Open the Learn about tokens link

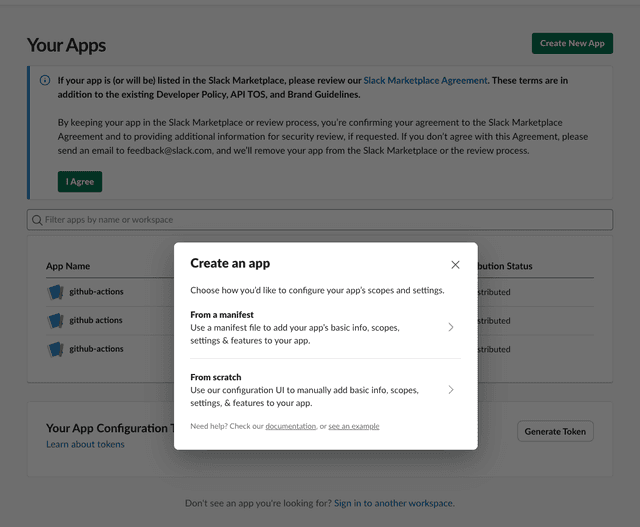(x=85, y=444)
